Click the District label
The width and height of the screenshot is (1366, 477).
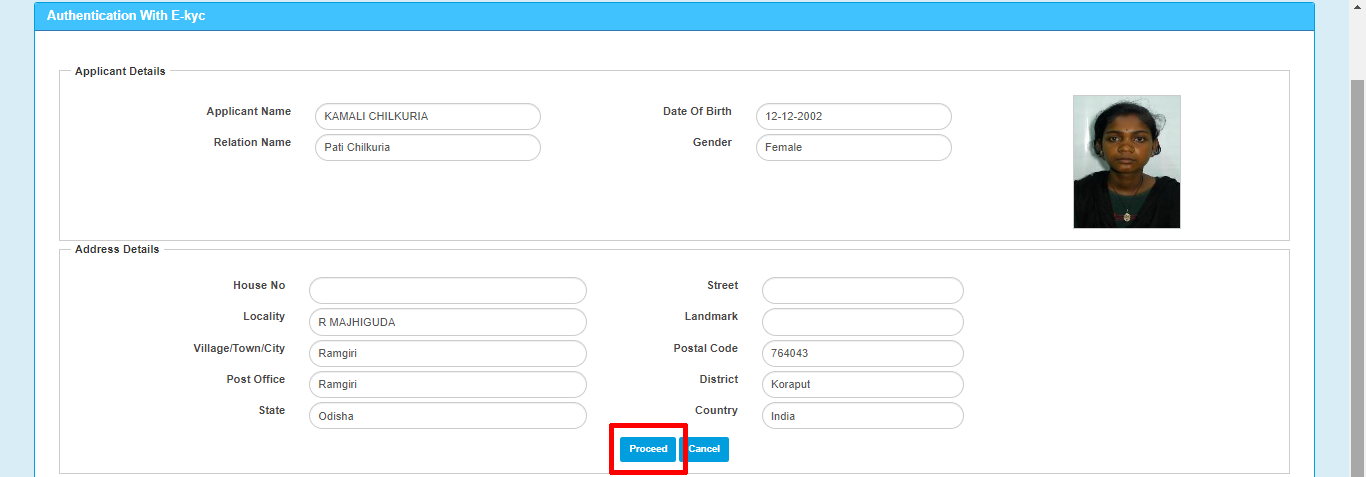[719, 379]
